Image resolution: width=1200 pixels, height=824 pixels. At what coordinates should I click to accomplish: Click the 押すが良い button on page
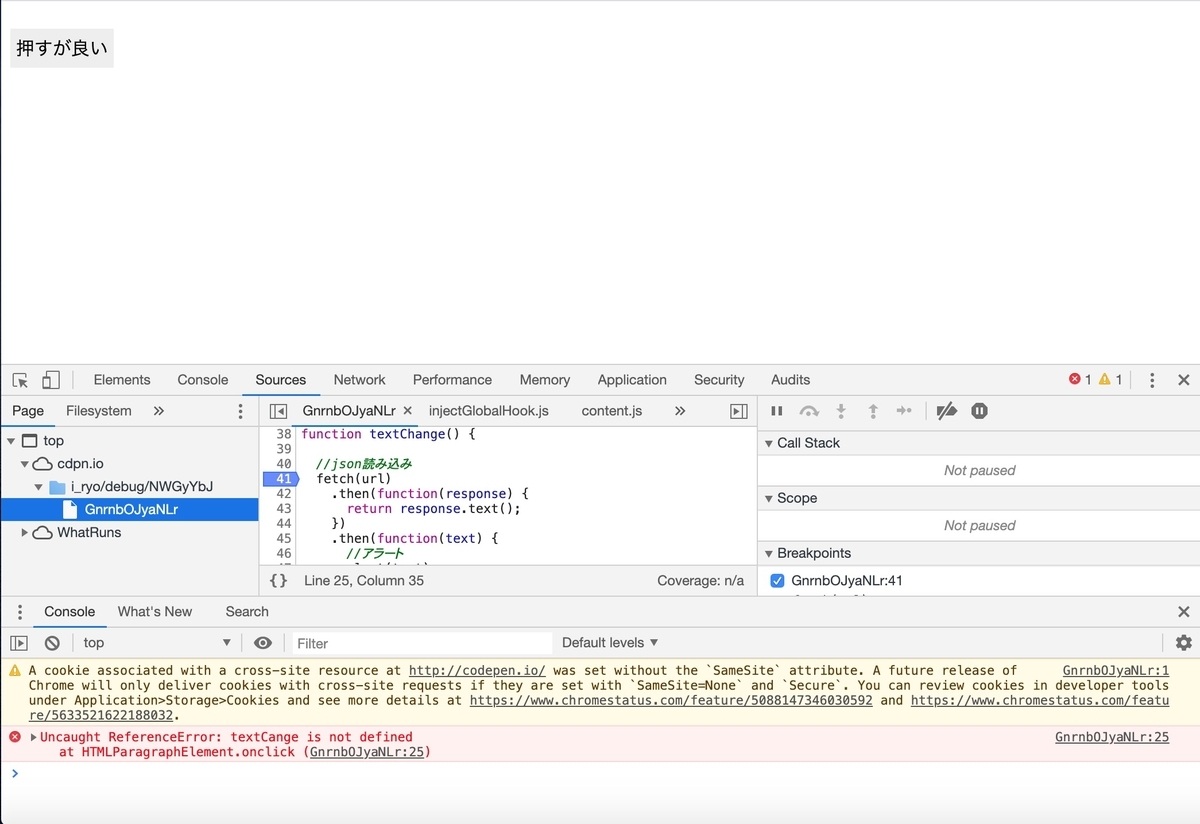(62, 48)
